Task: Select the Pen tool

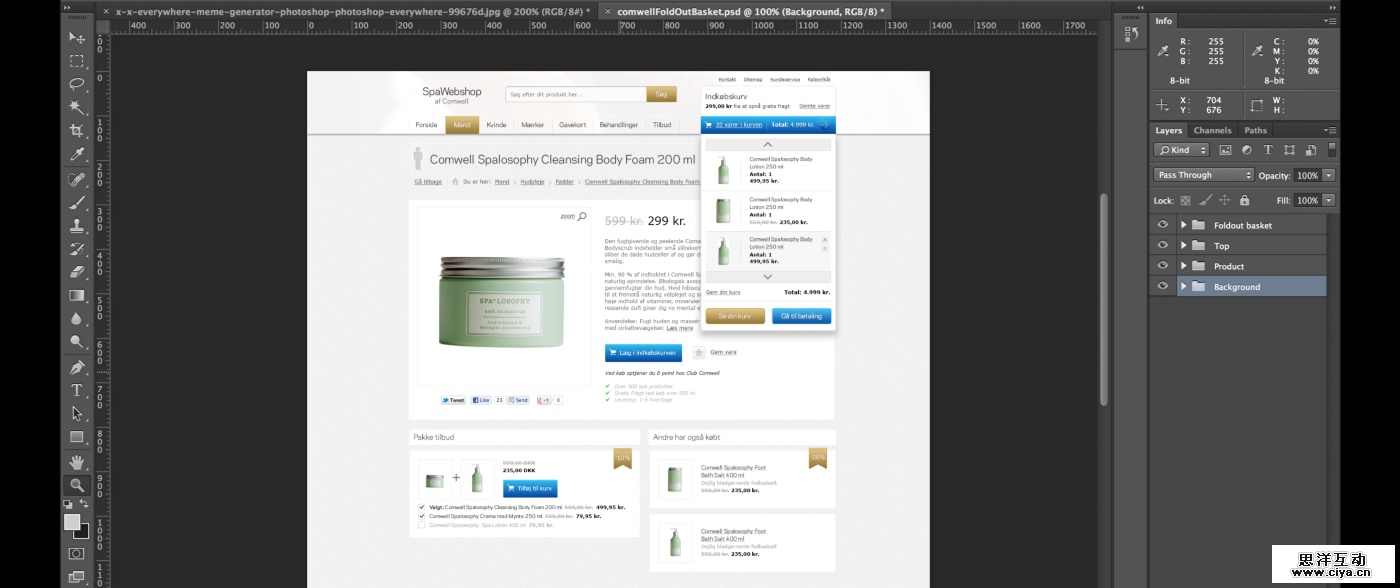Action: 77,367
